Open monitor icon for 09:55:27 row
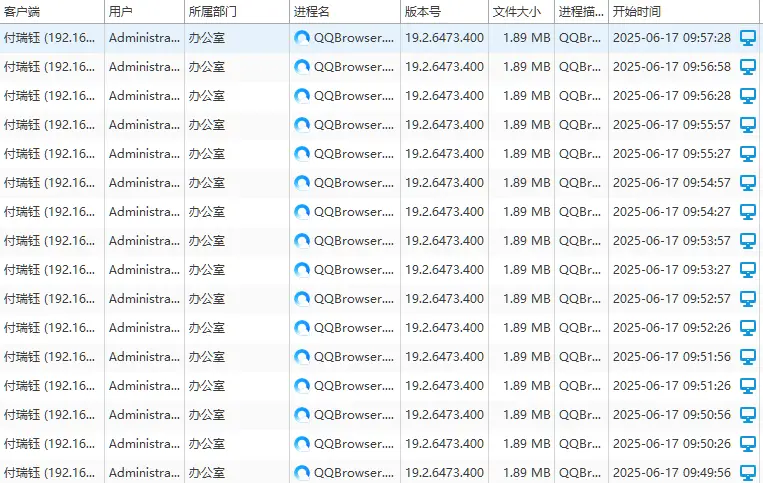 (747, 154)
